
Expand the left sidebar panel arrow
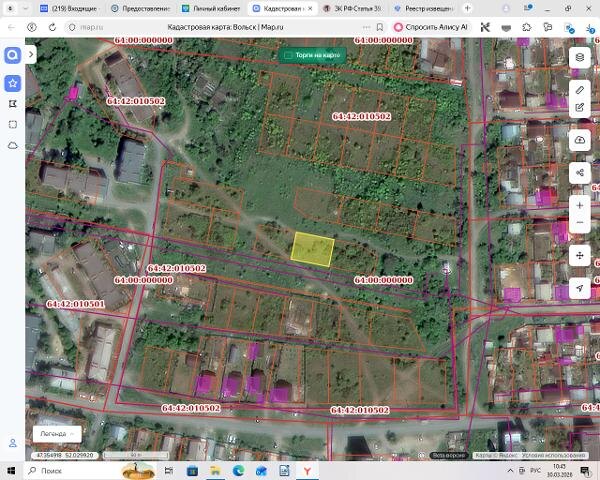click(x=31, y=55)
